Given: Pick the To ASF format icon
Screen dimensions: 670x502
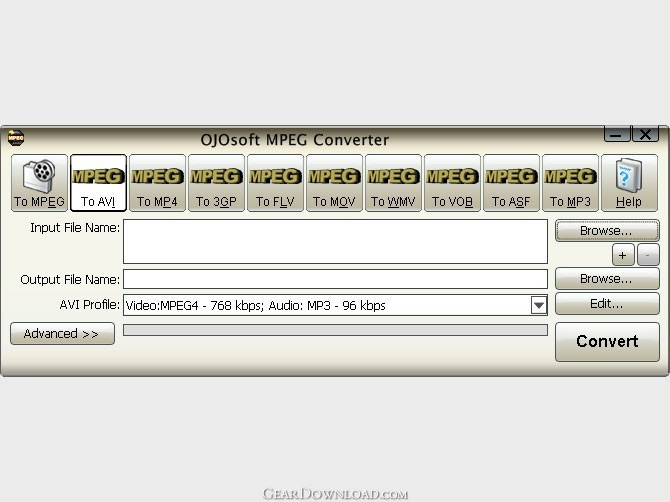Looking at the screenshot, I should point(511,183).
